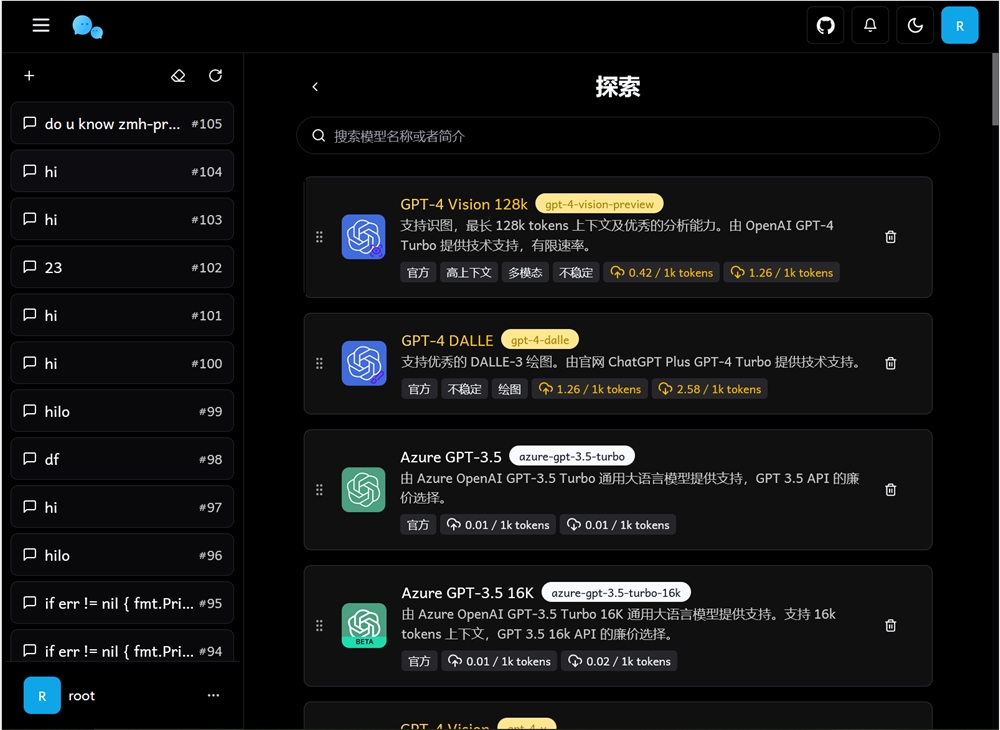Delete the Azure GPT-3.5 model

[x=891, y=490]
